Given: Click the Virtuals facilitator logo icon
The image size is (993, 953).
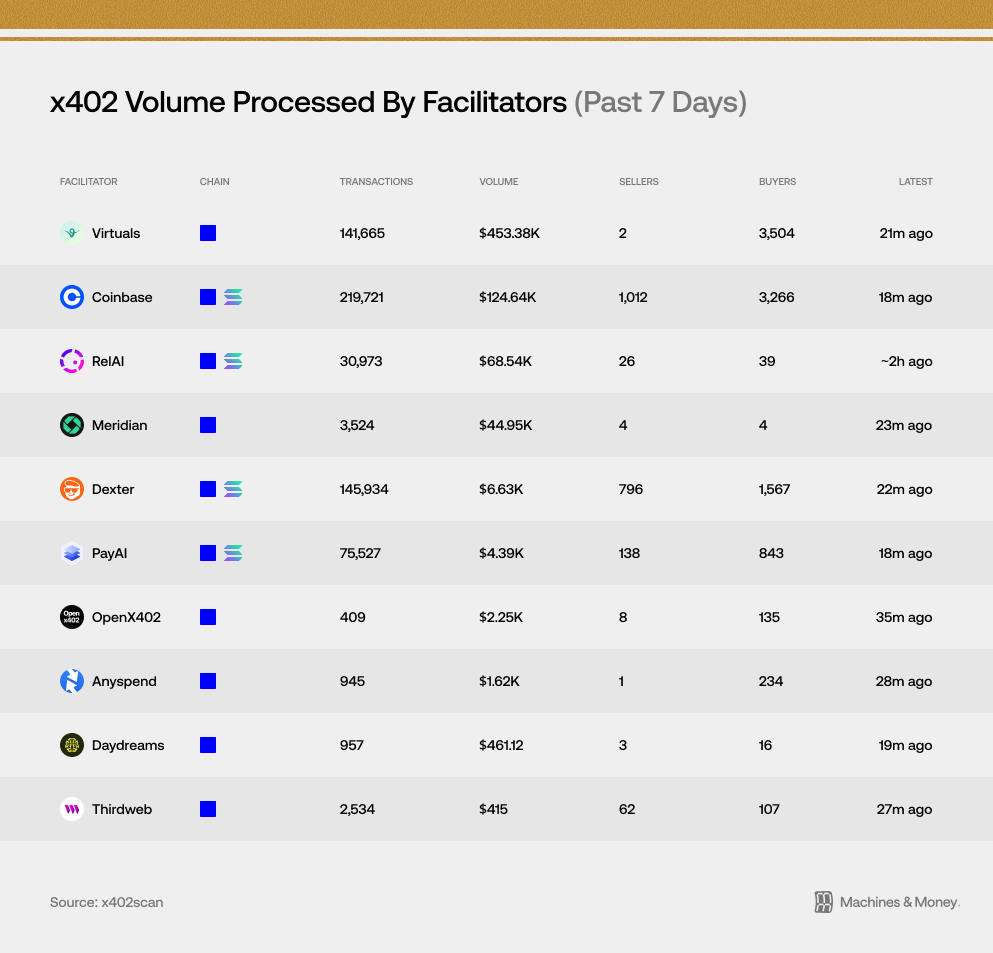Looking at the screenshot, I should pyautogui.click(x=72, y=233).
